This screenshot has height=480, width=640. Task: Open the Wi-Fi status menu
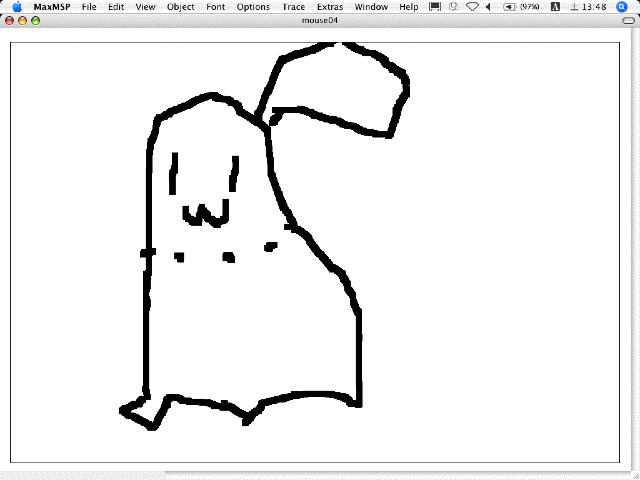point(472,7)
